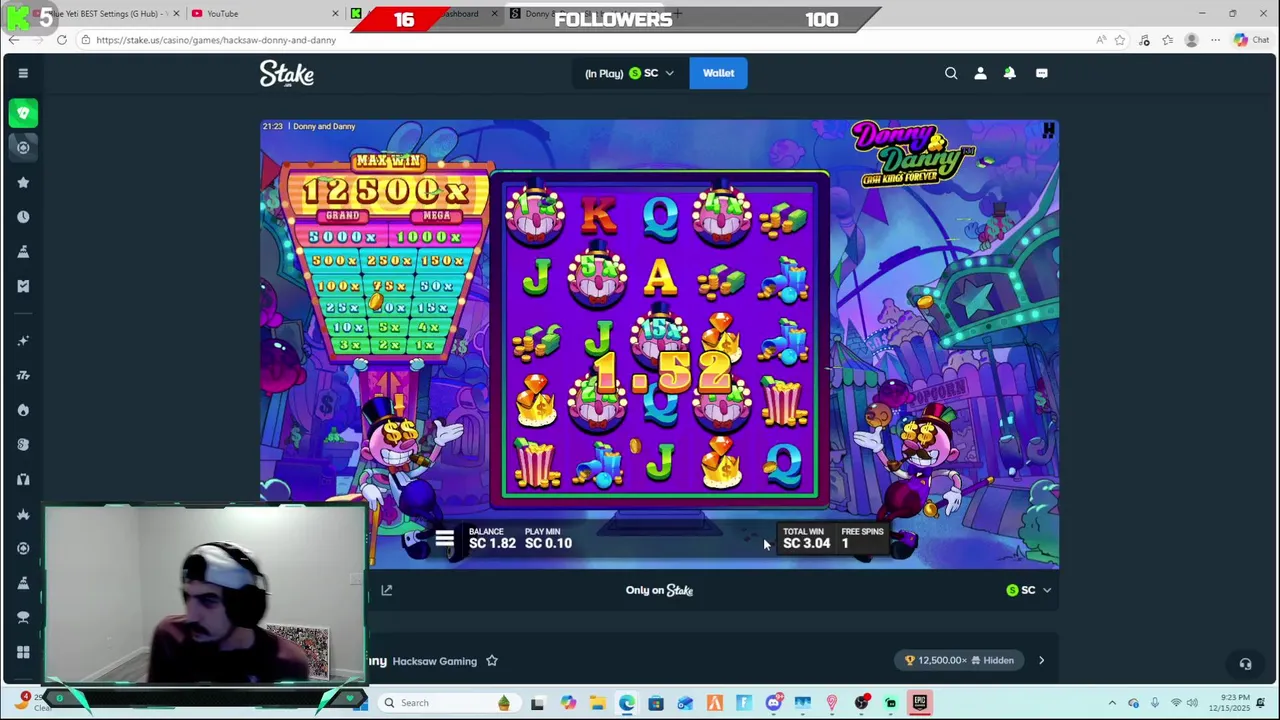1280x720 pixels.
Task: Click the TOTAL WIN SC 3.04 display
Action: point(806,539)
